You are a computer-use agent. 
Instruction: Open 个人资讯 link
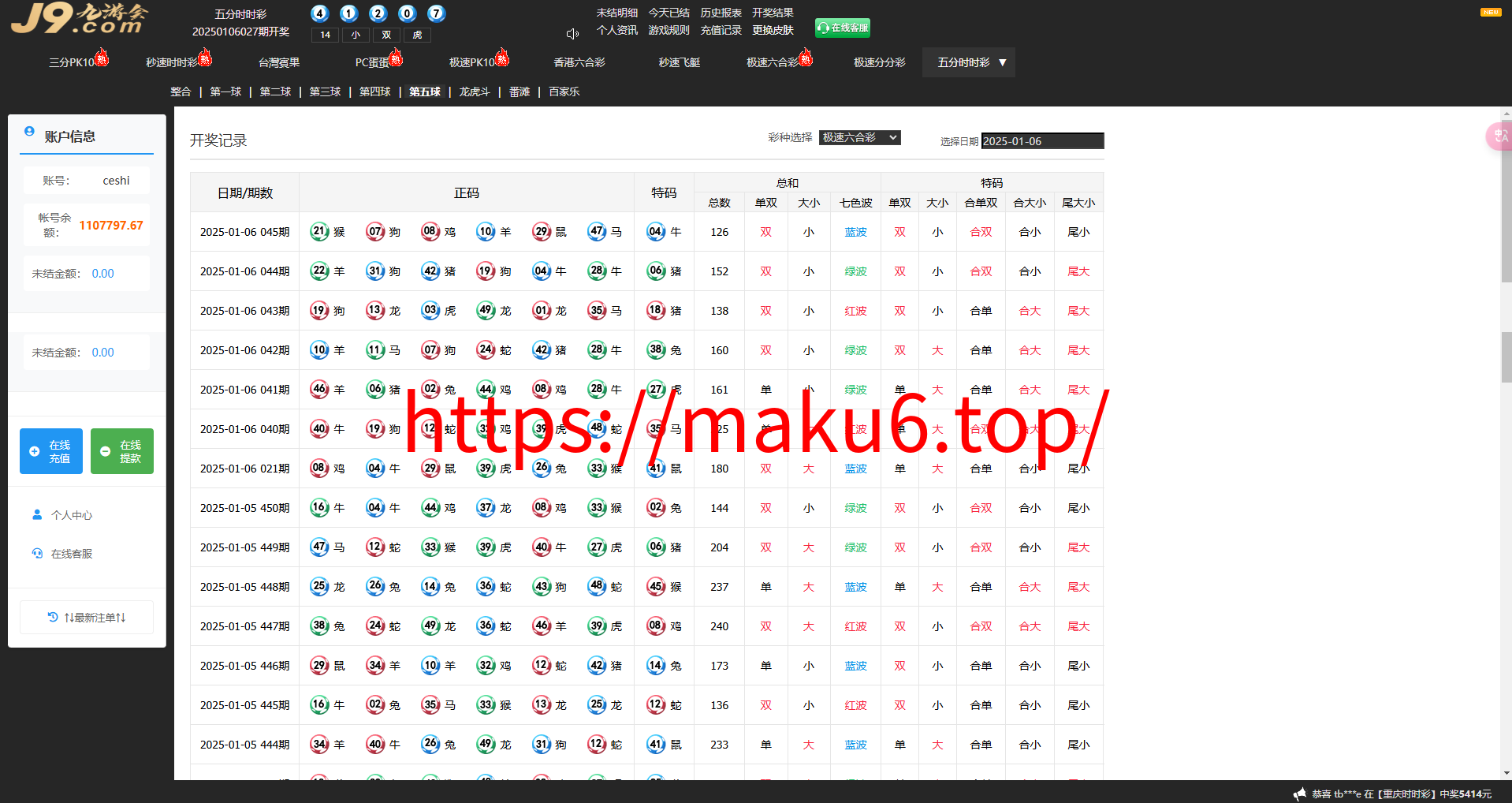[x=617, y=30]
